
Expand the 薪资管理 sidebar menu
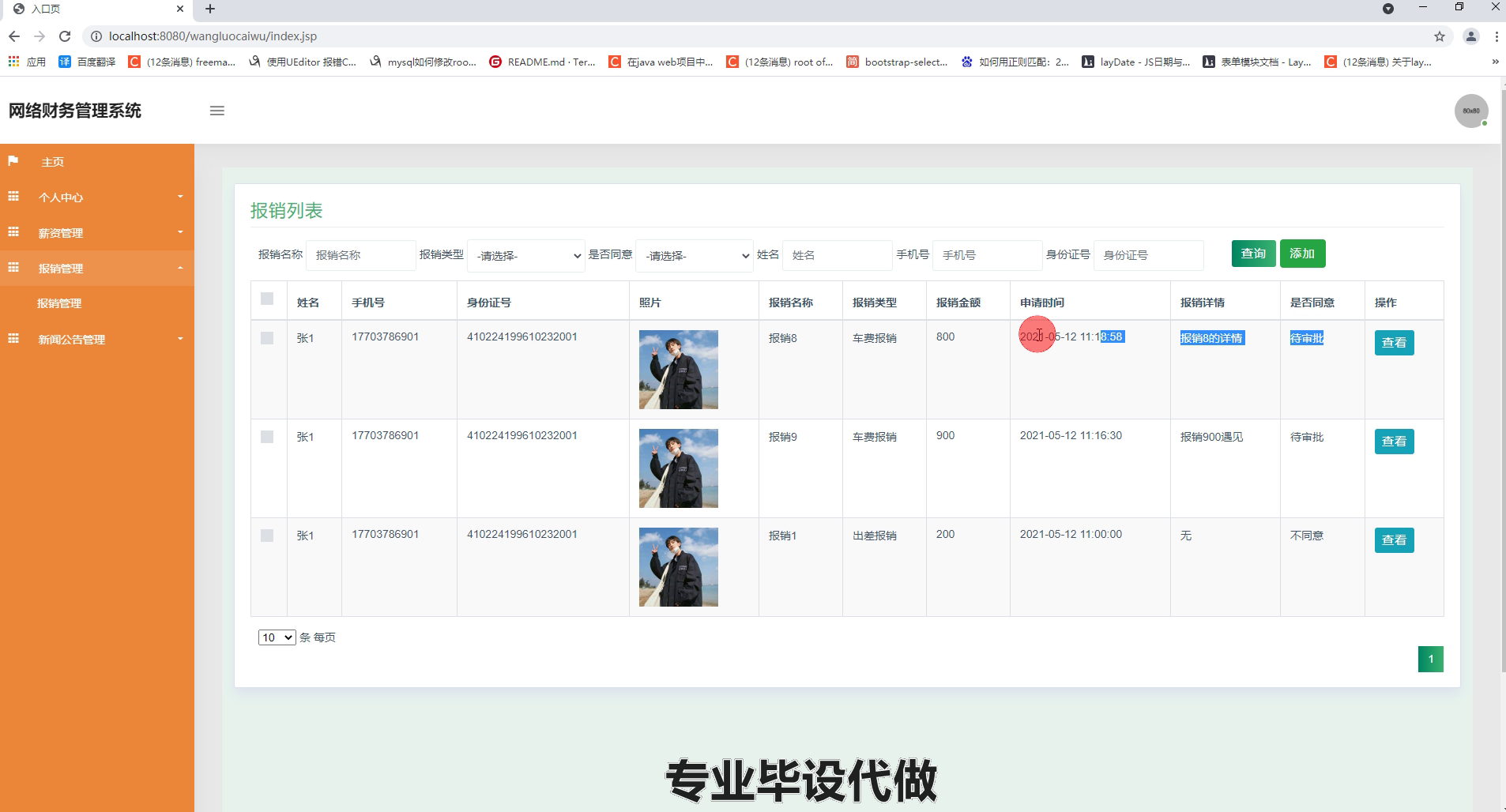point(97,232)
